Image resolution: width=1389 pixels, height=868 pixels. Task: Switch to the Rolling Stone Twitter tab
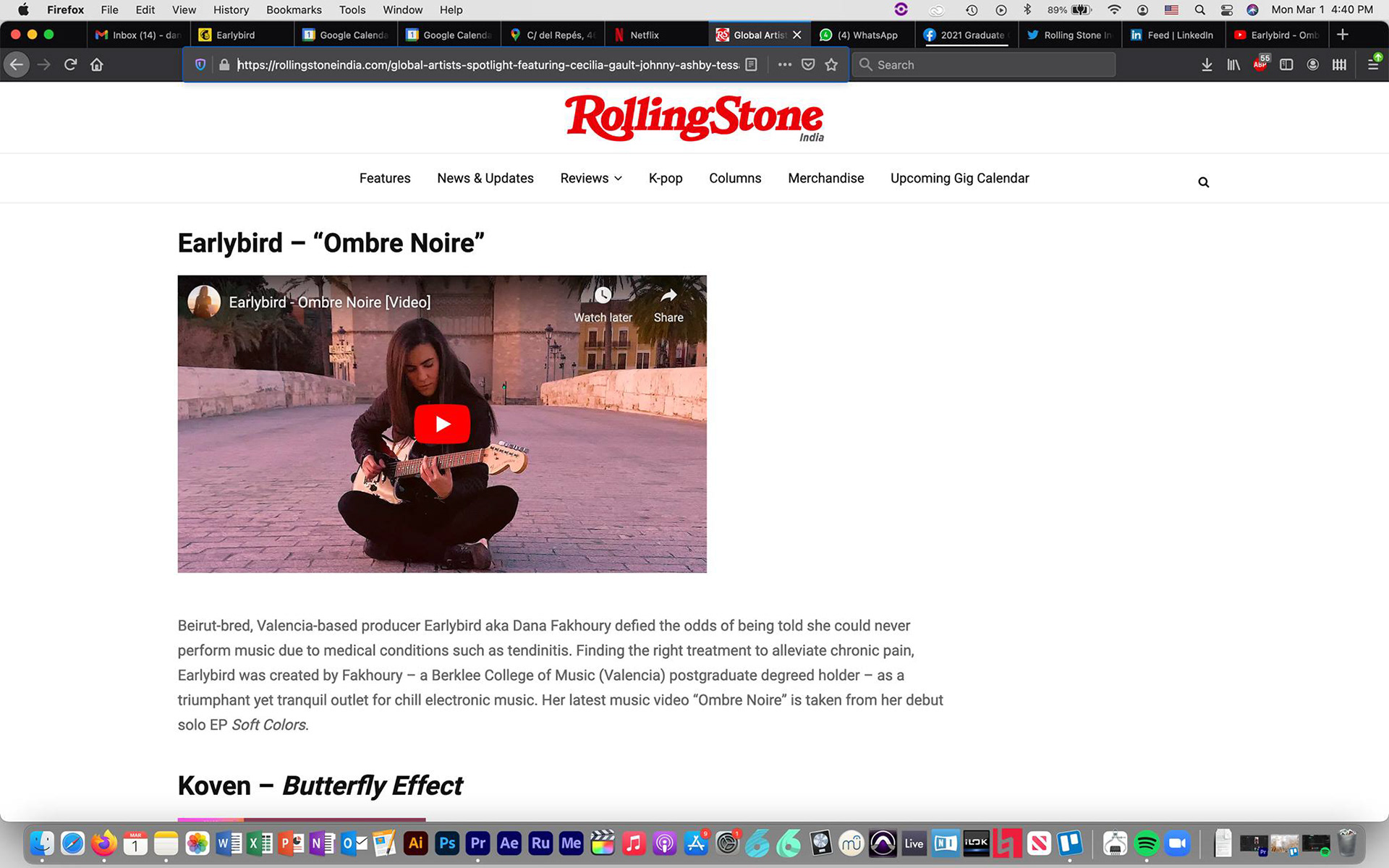1070,35
